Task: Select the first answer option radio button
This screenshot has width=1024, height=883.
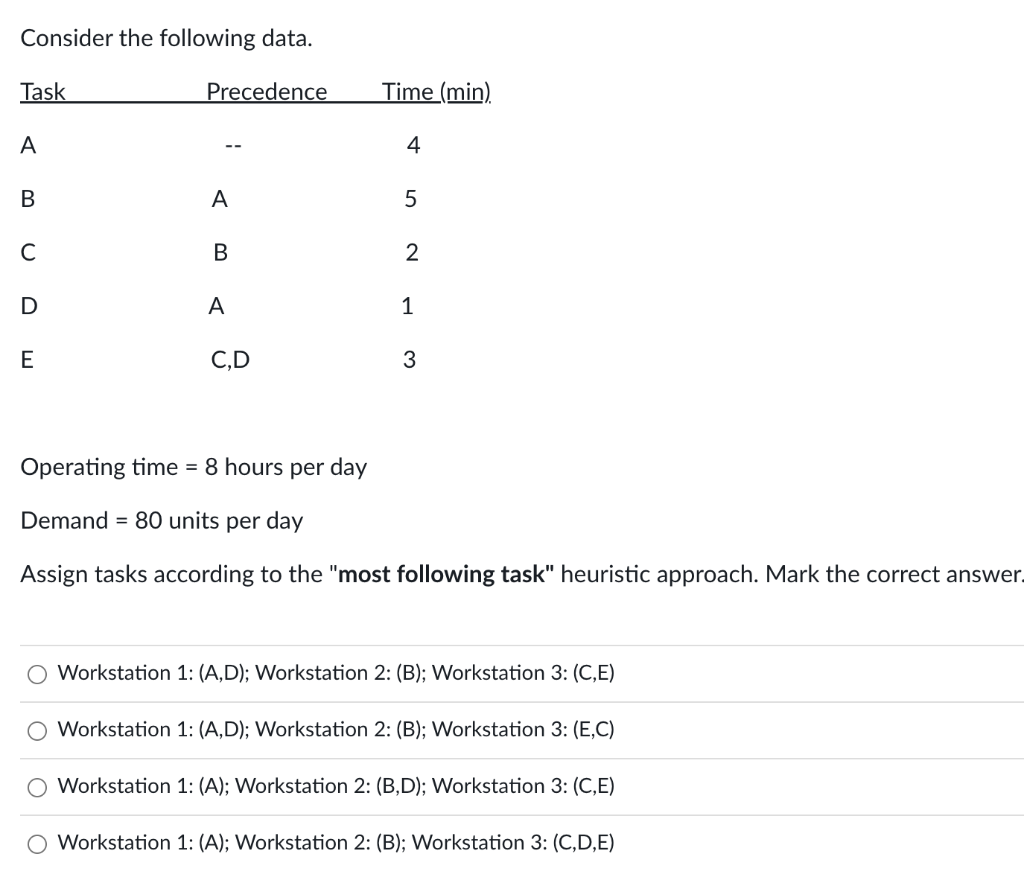Action: tap(37, 674)
